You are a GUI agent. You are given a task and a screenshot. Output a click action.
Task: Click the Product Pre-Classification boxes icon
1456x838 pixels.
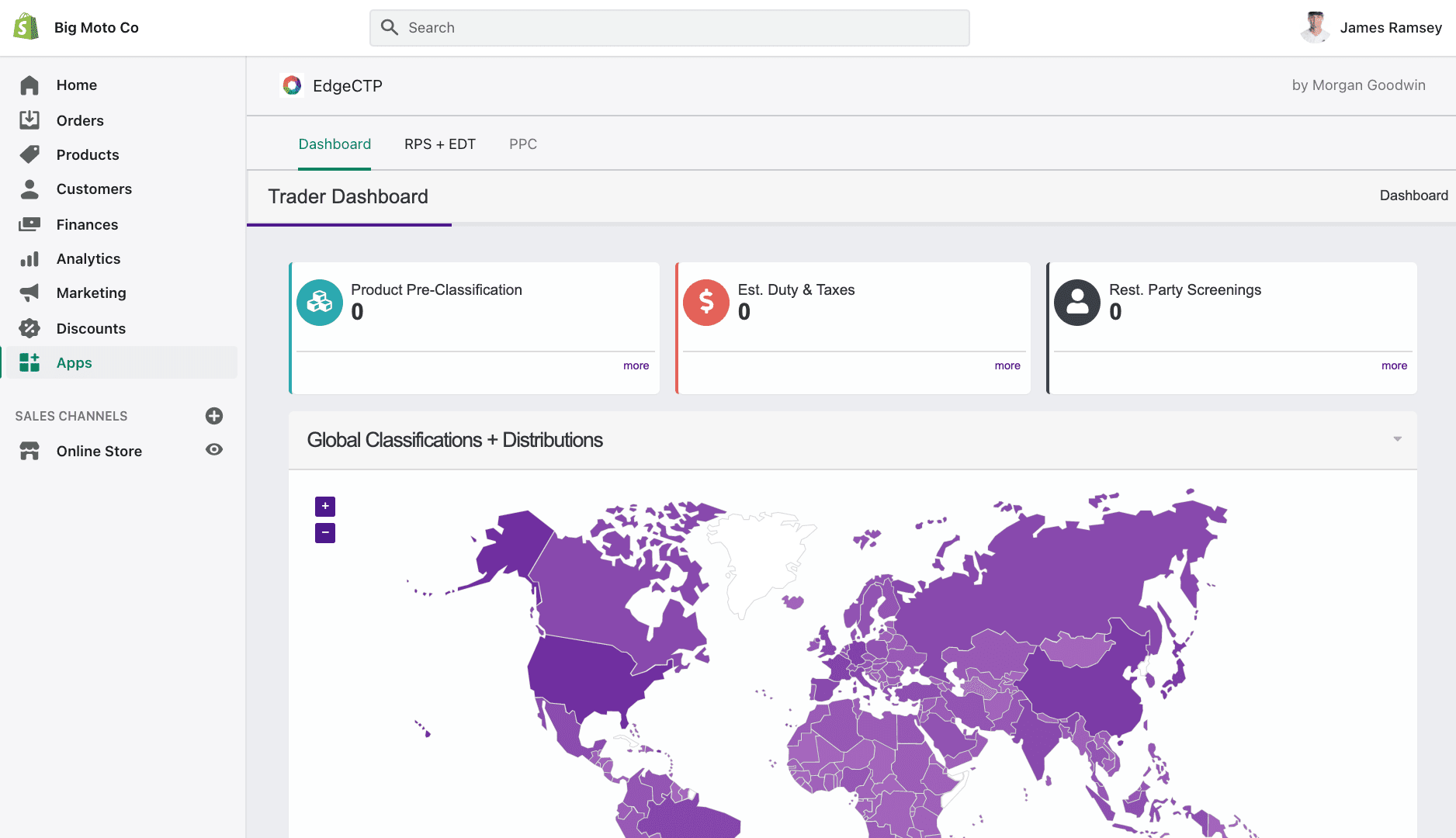[320, 303]
